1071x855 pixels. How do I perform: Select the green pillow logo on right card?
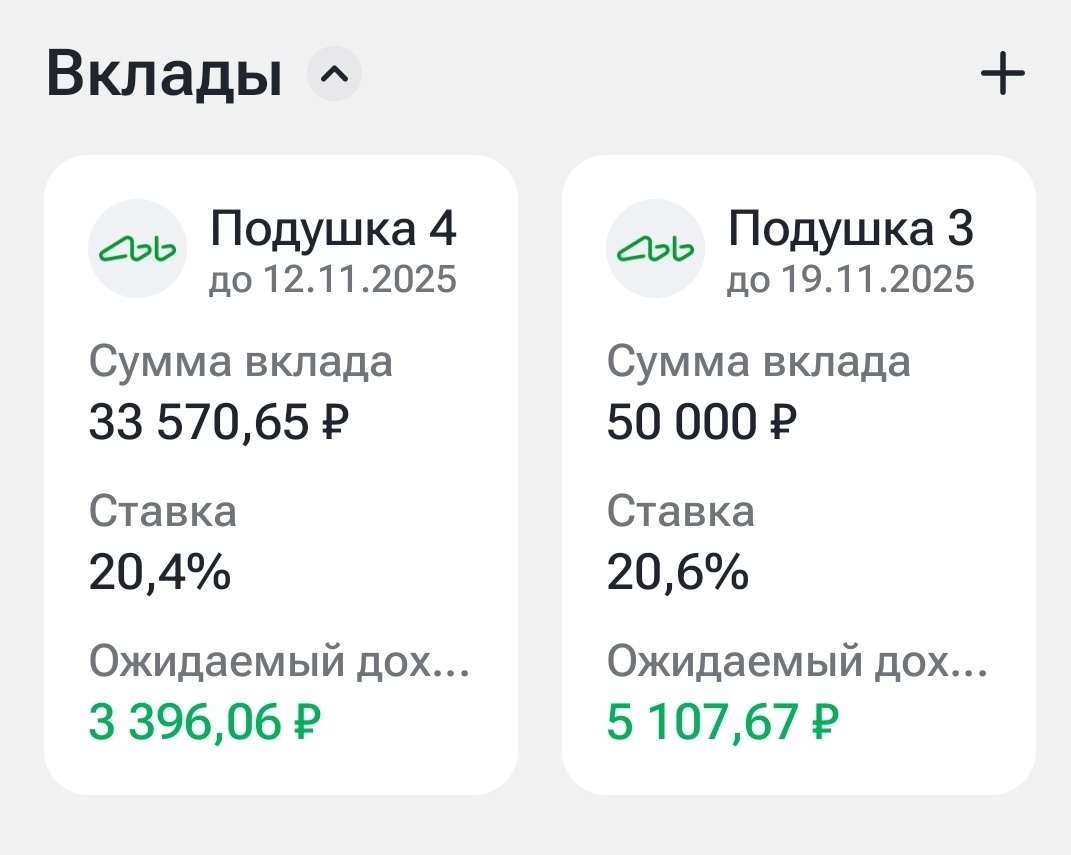click(x=655, y=249)
